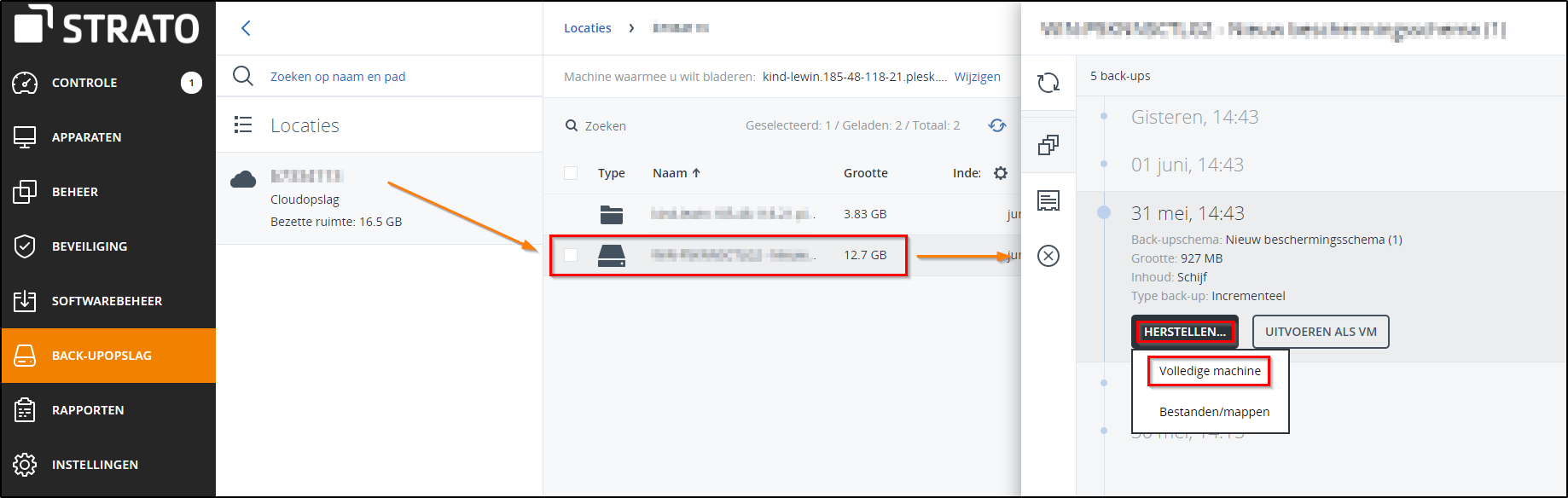Click the Uitvoeren als VM button
This screenshot has height=498, width=1568.
point(1320,332)
